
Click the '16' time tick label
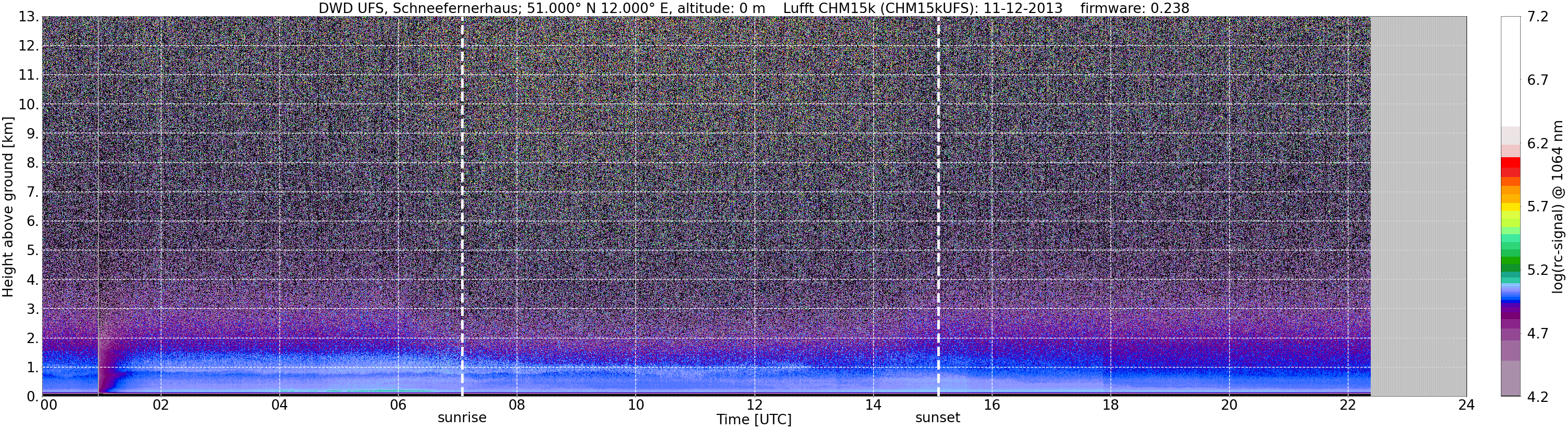991,406
